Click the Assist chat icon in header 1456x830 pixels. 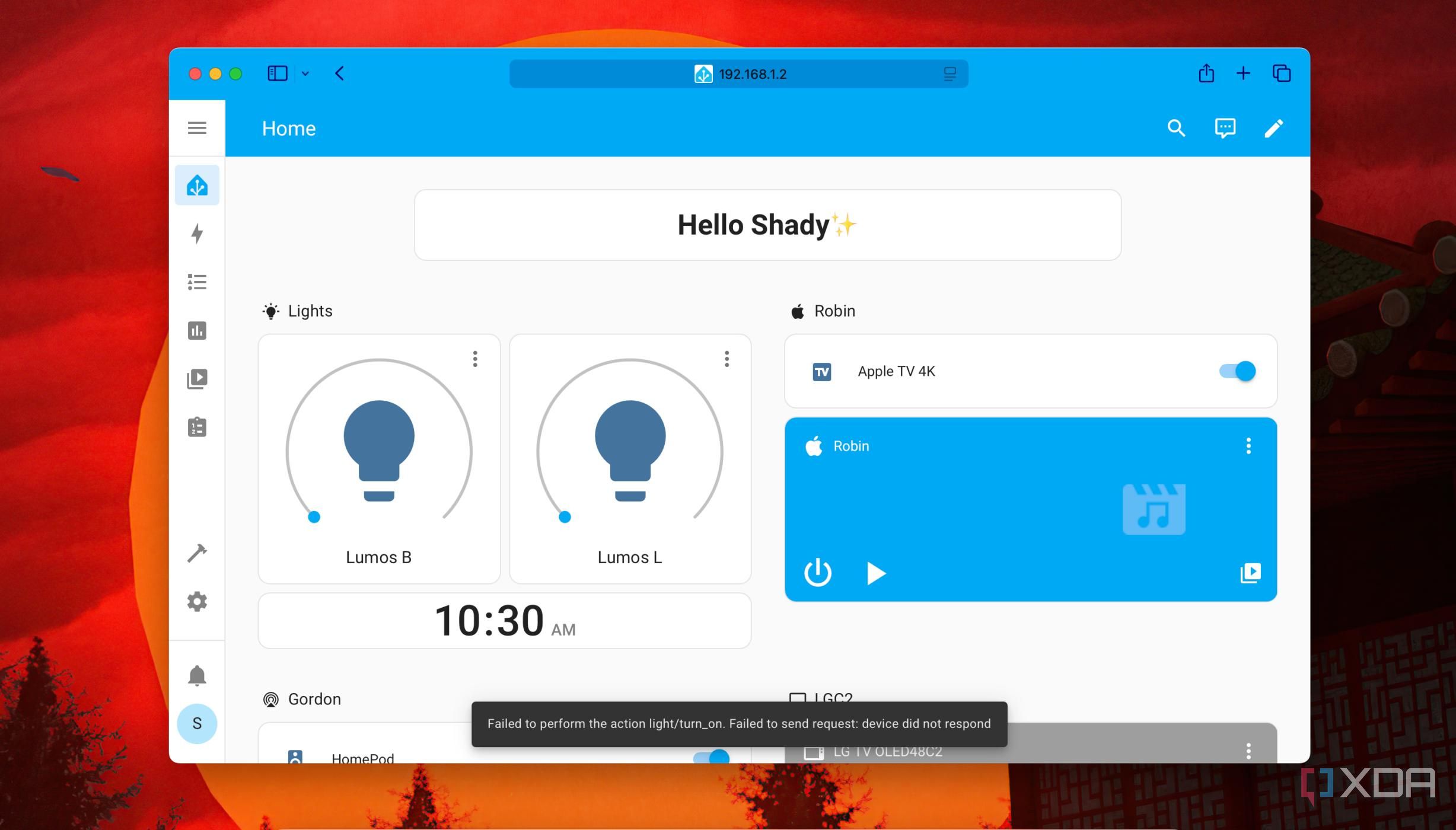click(x=1225, y=128)
